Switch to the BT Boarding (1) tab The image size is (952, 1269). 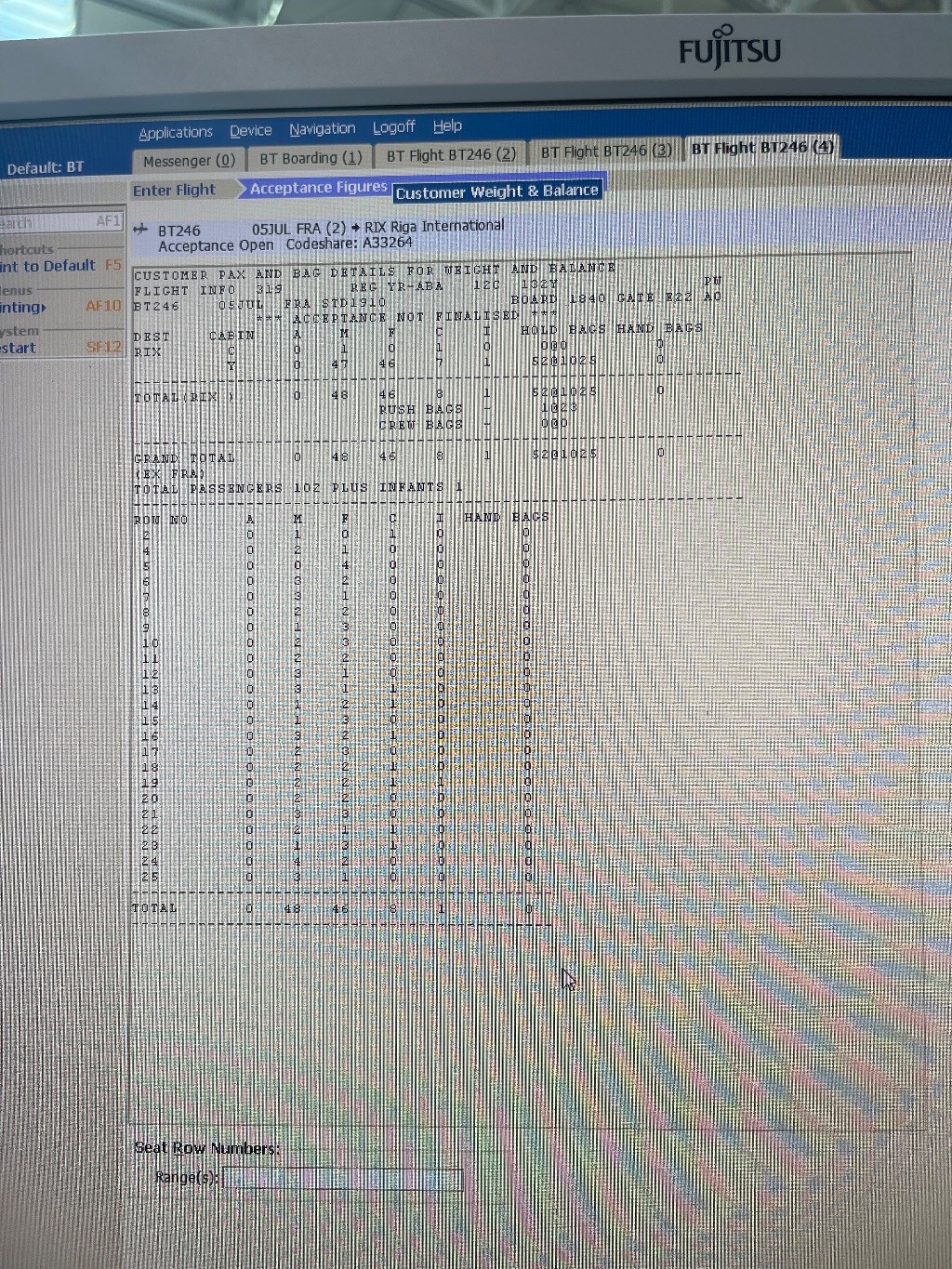(311, 158)
